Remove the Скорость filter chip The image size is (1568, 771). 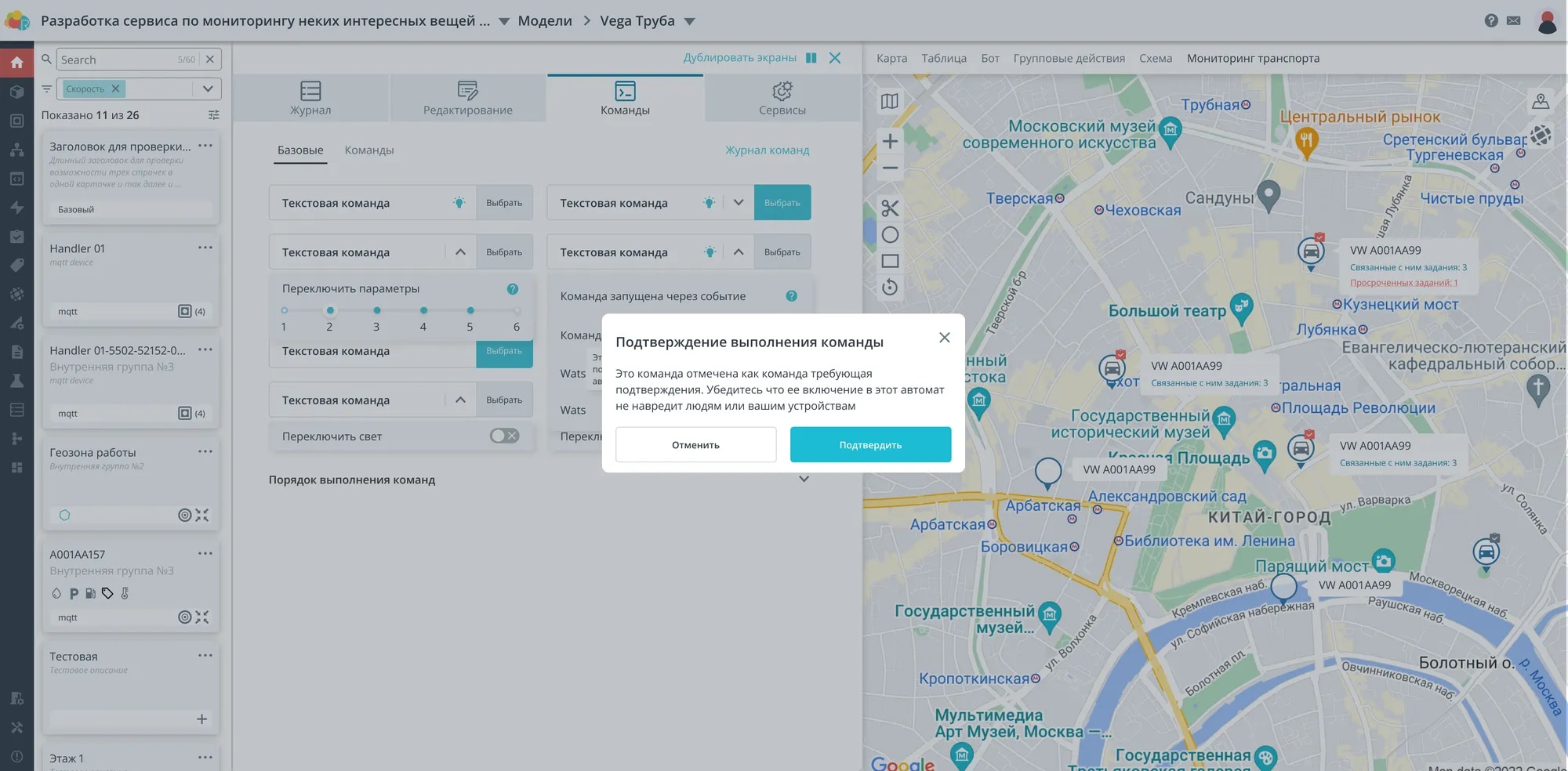[x=115, y=89]
